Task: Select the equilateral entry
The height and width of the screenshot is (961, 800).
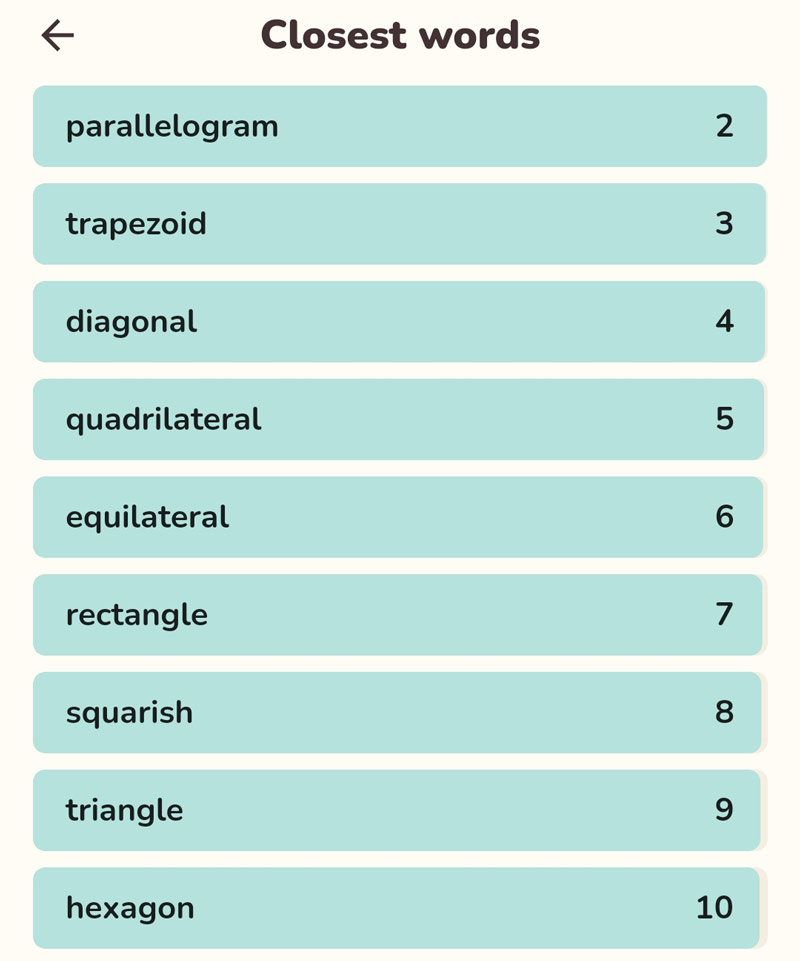Action: (x=398, y=517)
